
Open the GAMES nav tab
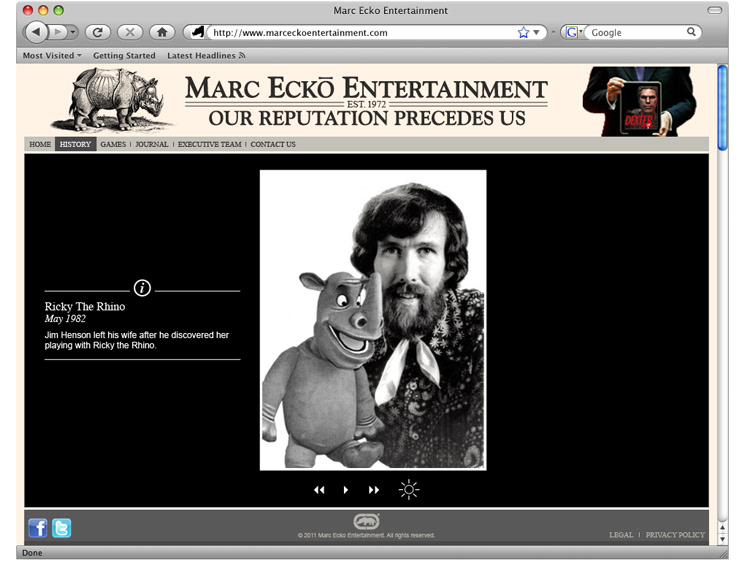click(x=113, y=144)
